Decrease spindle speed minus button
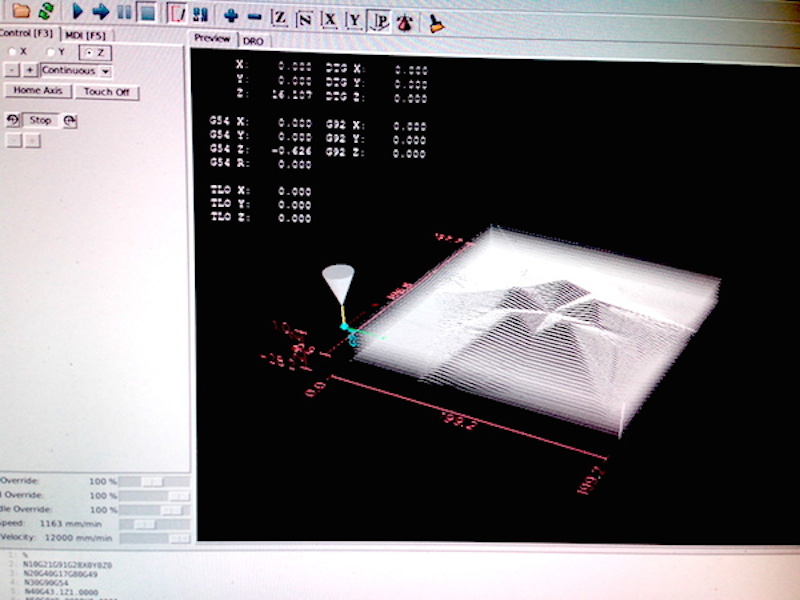This screenshot has width=800, height=600. pyautogui.click(x=14, y=140)
